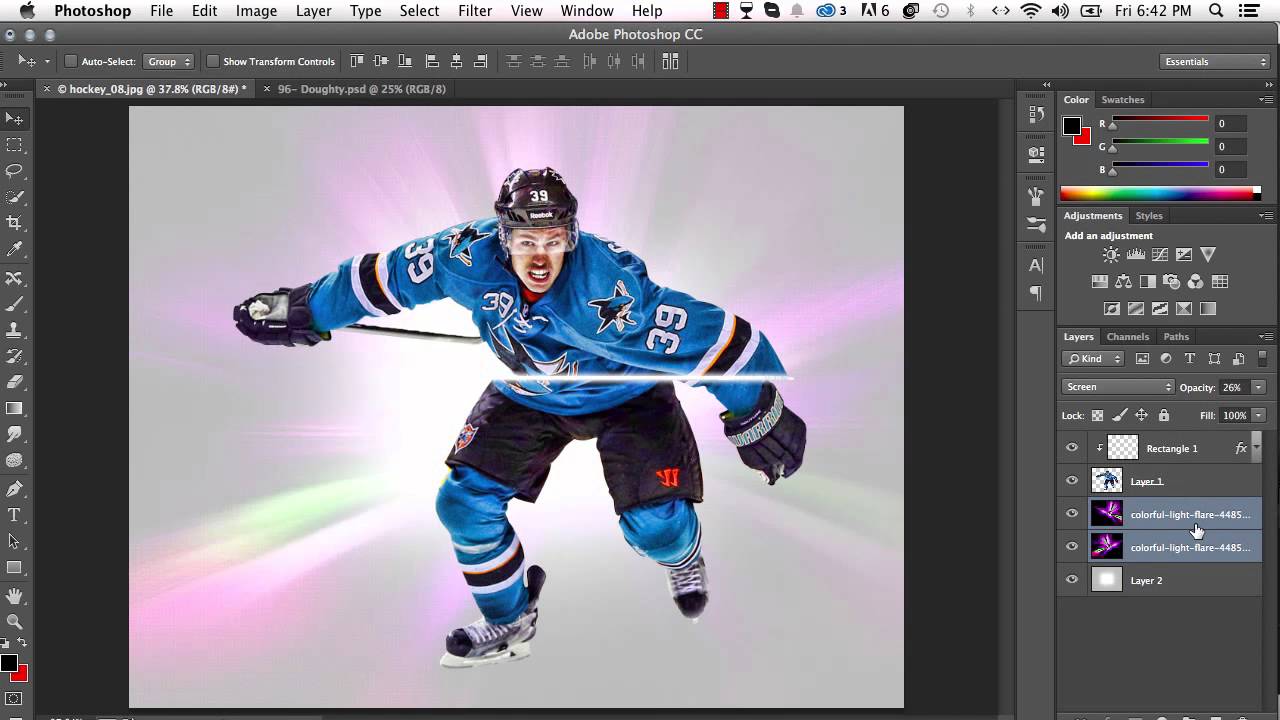This screenshot has width=1280, height=720.
Task: Open the Screen blend mode dropdown
Action: click(1118, 387)
